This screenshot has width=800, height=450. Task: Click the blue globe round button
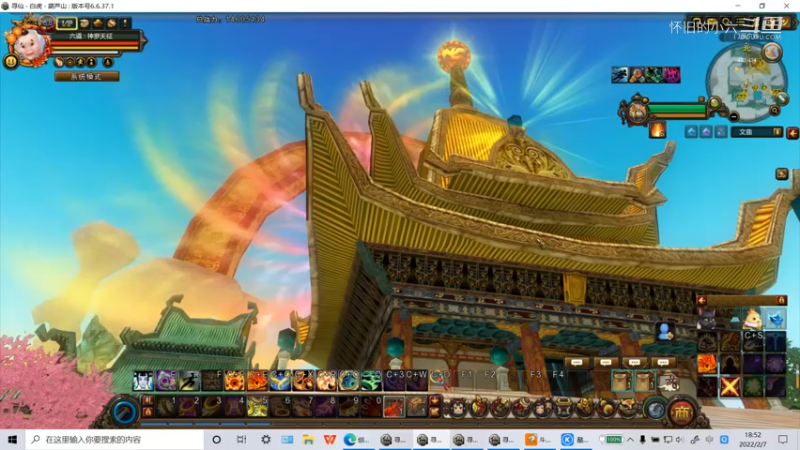(x=655, y=409)
